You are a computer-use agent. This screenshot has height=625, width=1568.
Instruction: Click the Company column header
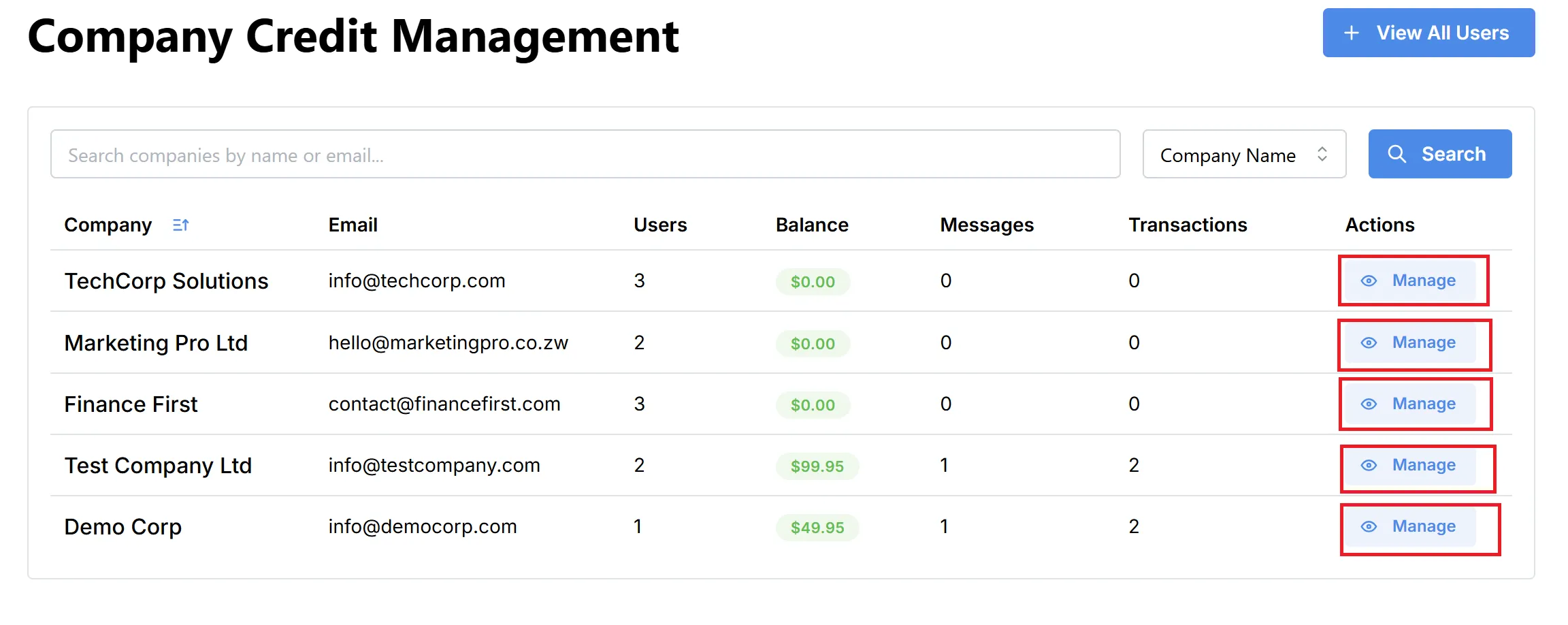[108, 225]
